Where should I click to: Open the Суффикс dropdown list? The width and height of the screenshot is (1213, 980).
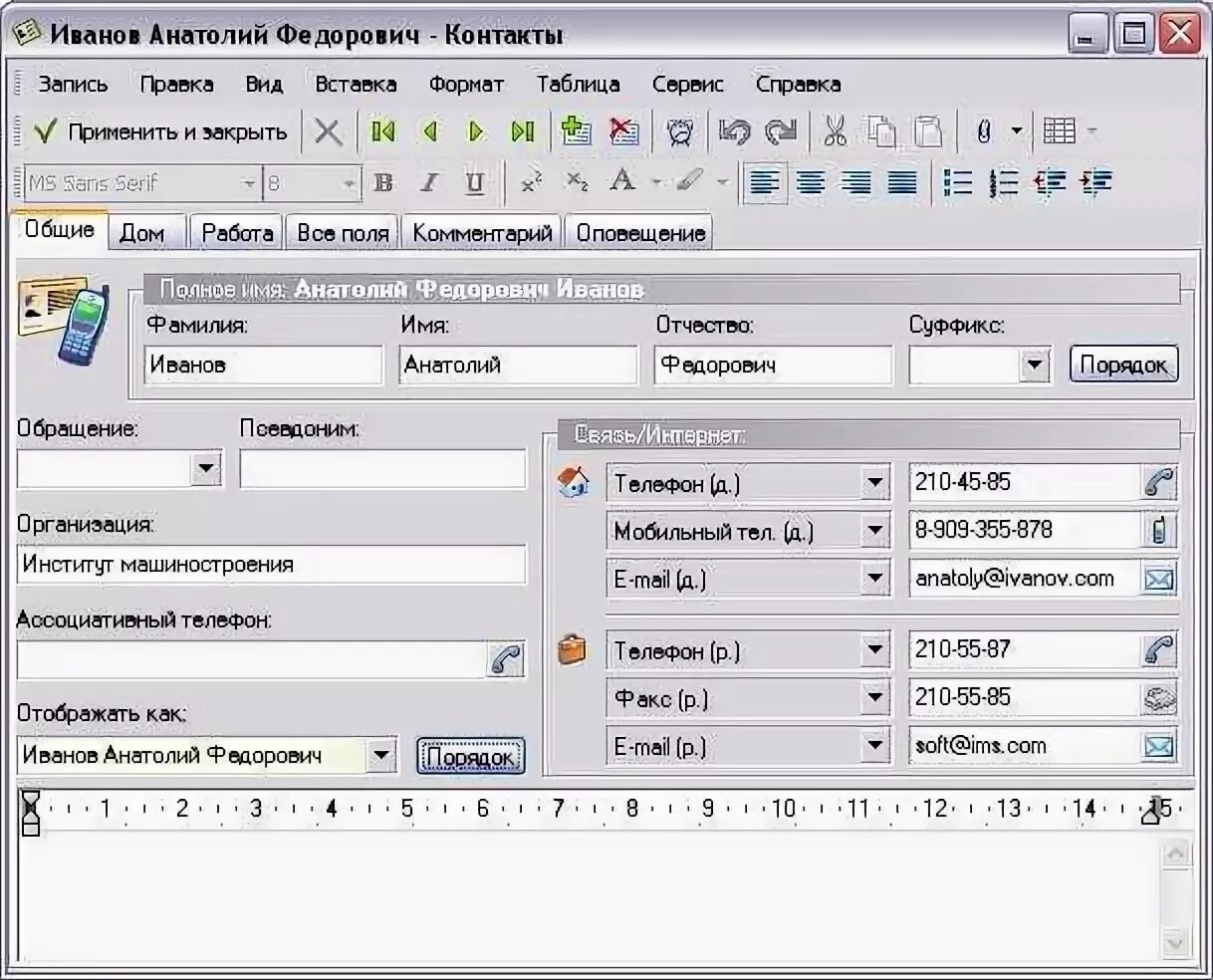click(x=1033, y=365)
